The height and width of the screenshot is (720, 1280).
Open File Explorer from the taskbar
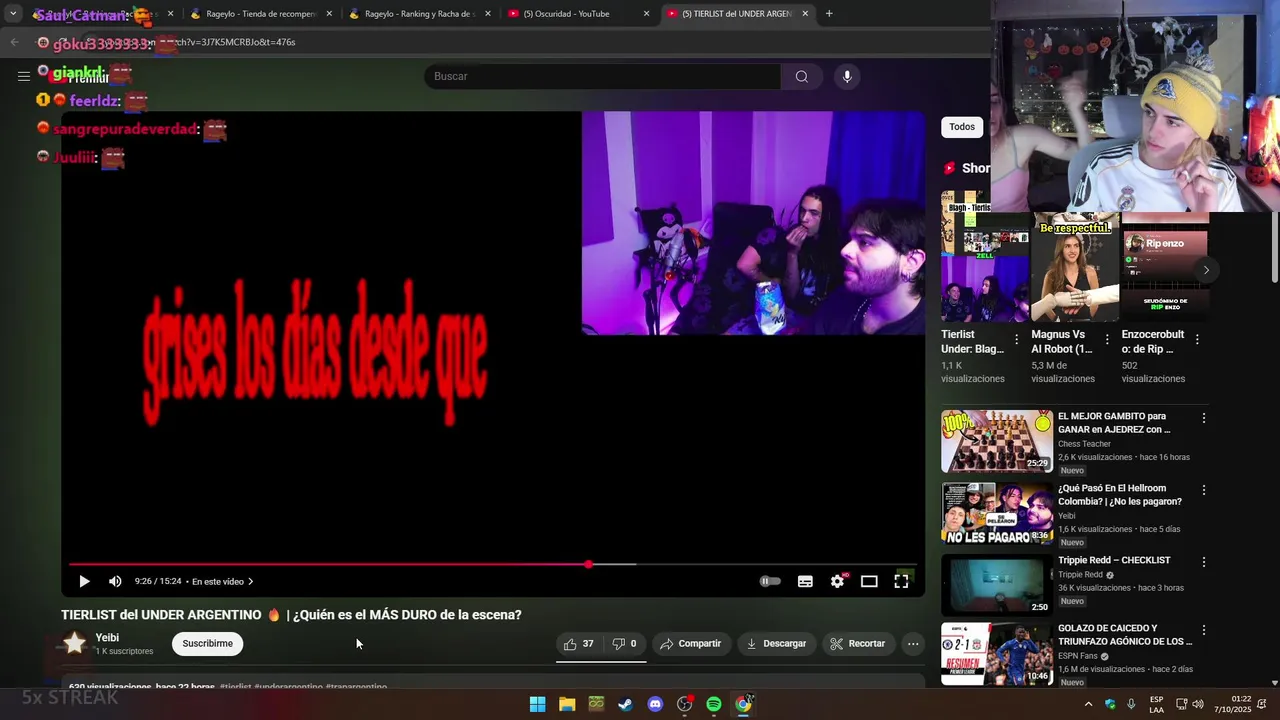coord(567,704)
